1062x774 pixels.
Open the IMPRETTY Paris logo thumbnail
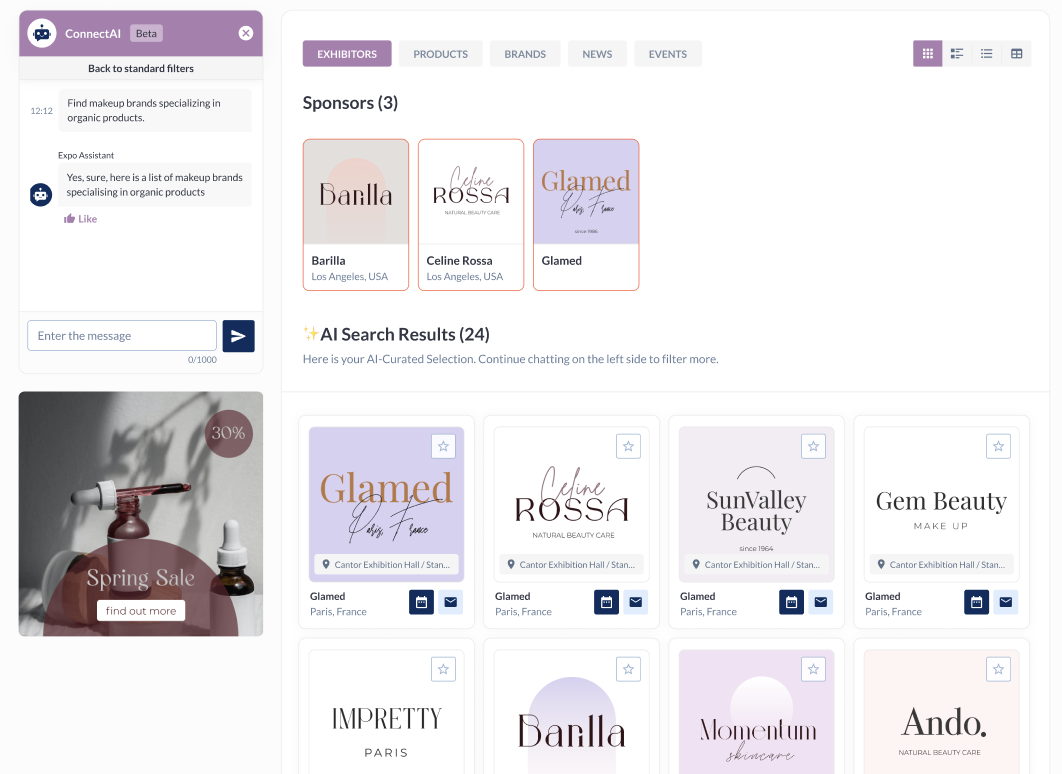click(387, 712)
